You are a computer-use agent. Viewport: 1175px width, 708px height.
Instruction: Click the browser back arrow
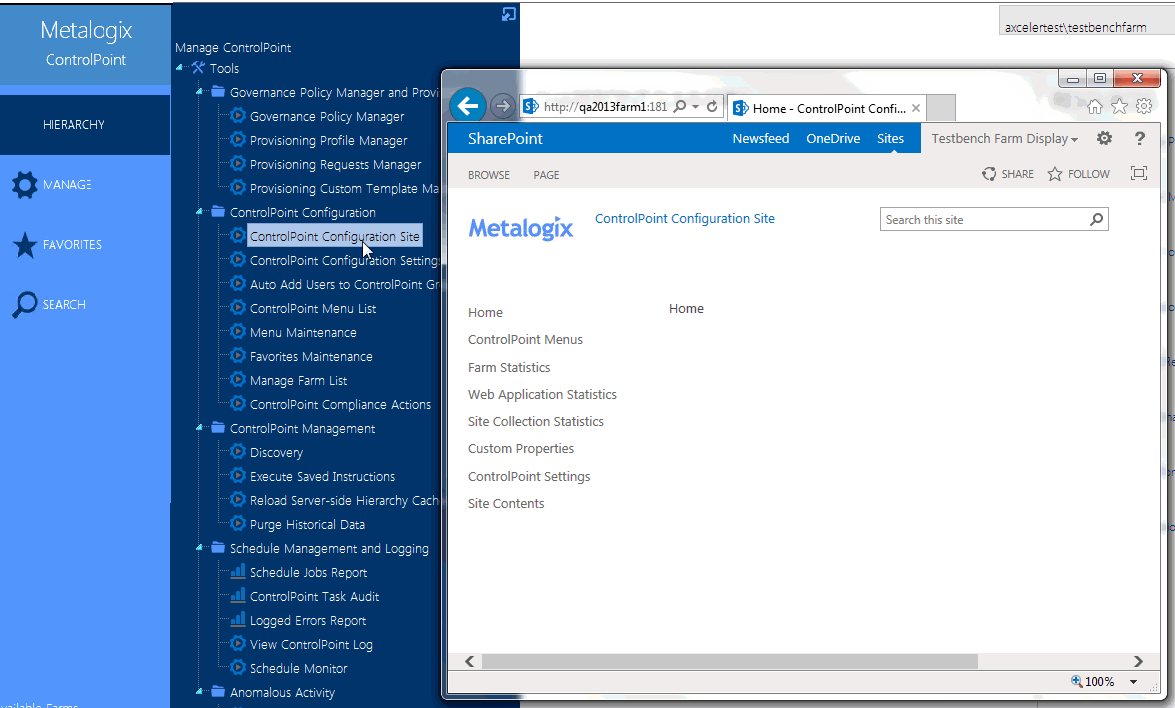[x=468, y=105]
